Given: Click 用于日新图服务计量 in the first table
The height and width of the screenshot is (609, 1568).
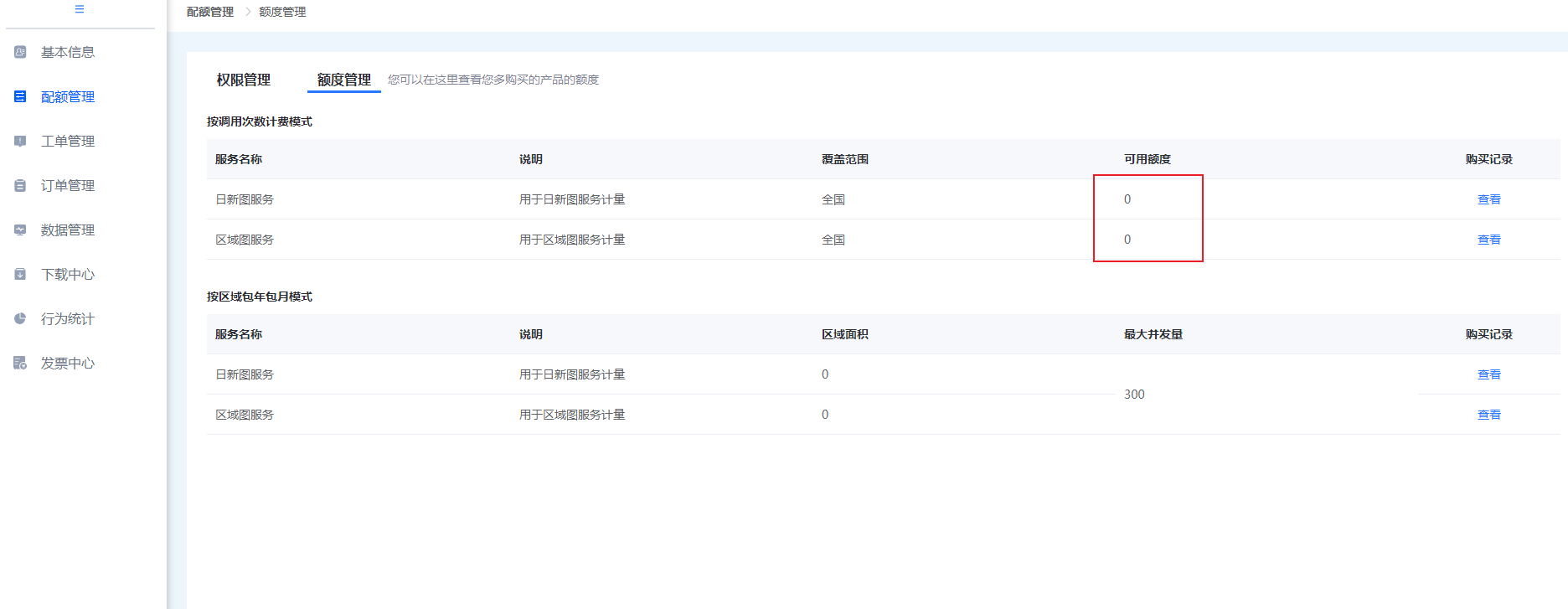Looking at the screenshot, I should [x=572, y=199].
